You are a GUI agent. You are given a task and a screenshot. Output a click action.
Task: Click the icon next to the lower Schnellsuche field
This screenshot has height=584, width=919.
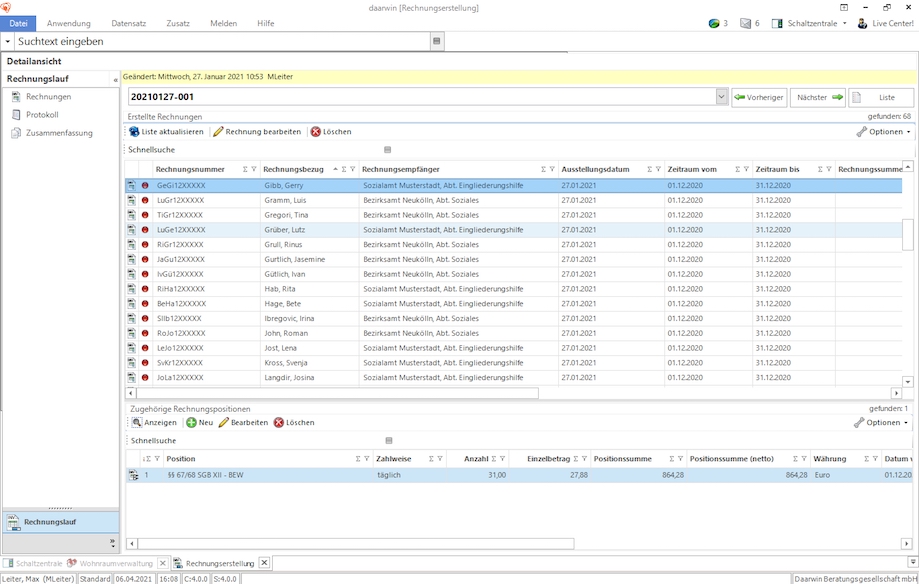click(389, 440)
